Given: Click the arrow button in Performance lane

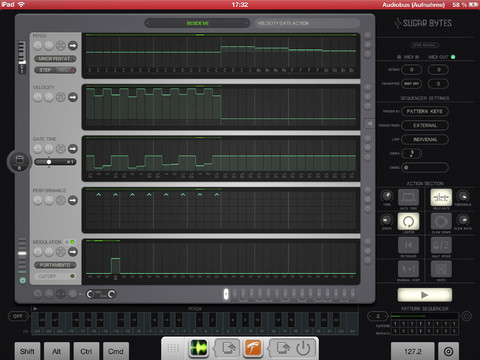Looking at the screenshot, I should click(x=73, y=200).
